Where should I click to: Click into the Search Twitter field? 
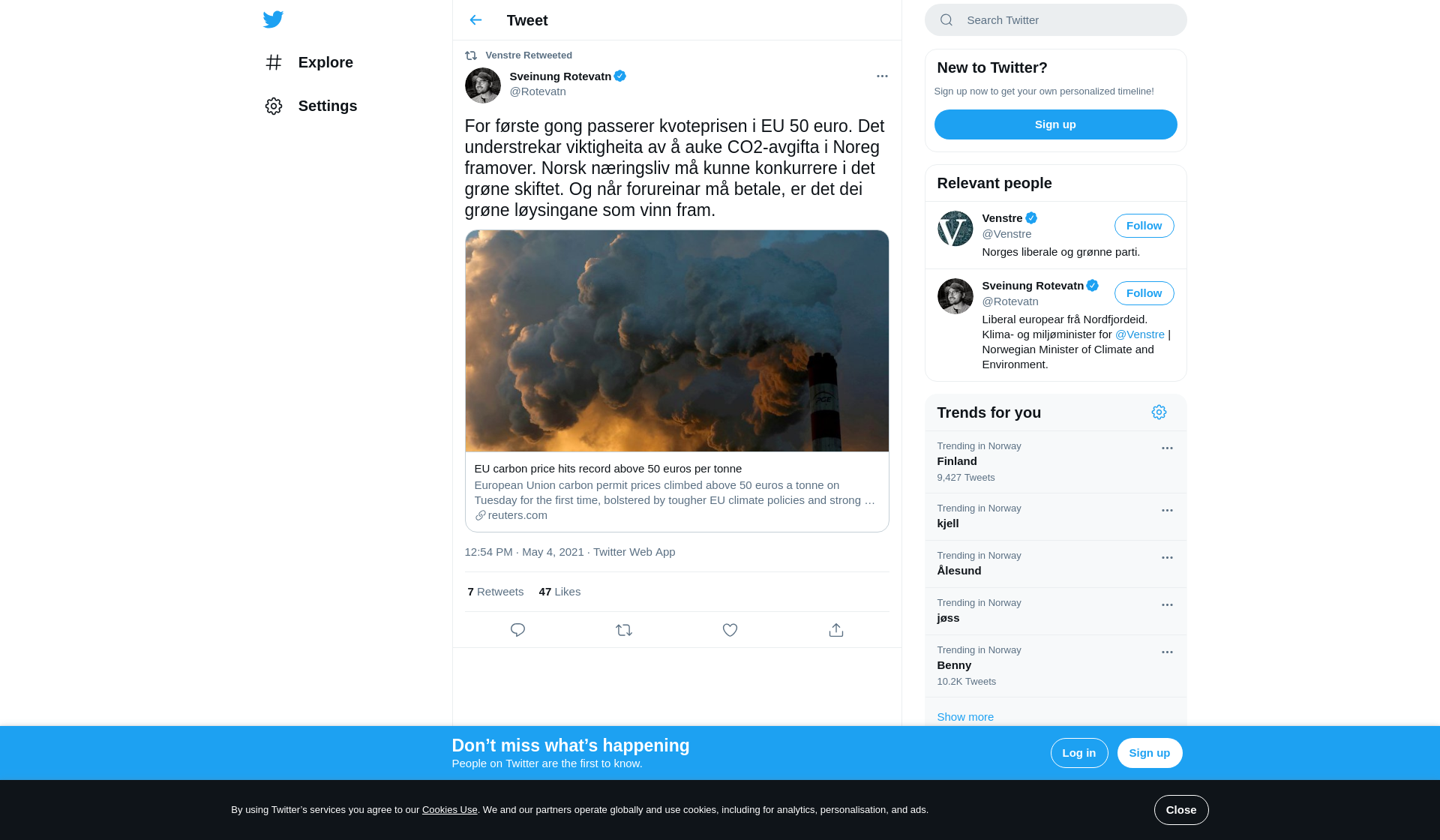point(1056,20)
